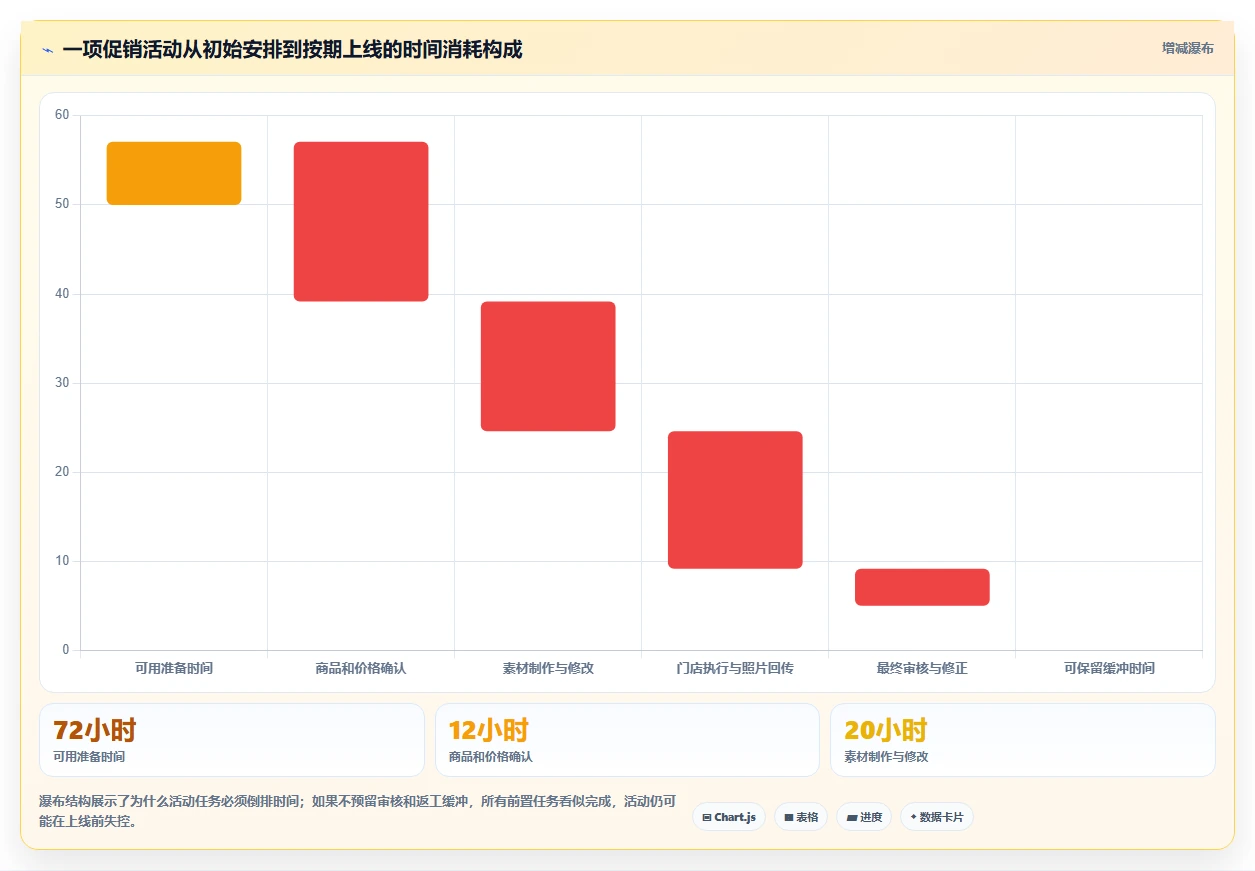
Task: Click the lightning icon beside the chart title
Action: (47, 49)
